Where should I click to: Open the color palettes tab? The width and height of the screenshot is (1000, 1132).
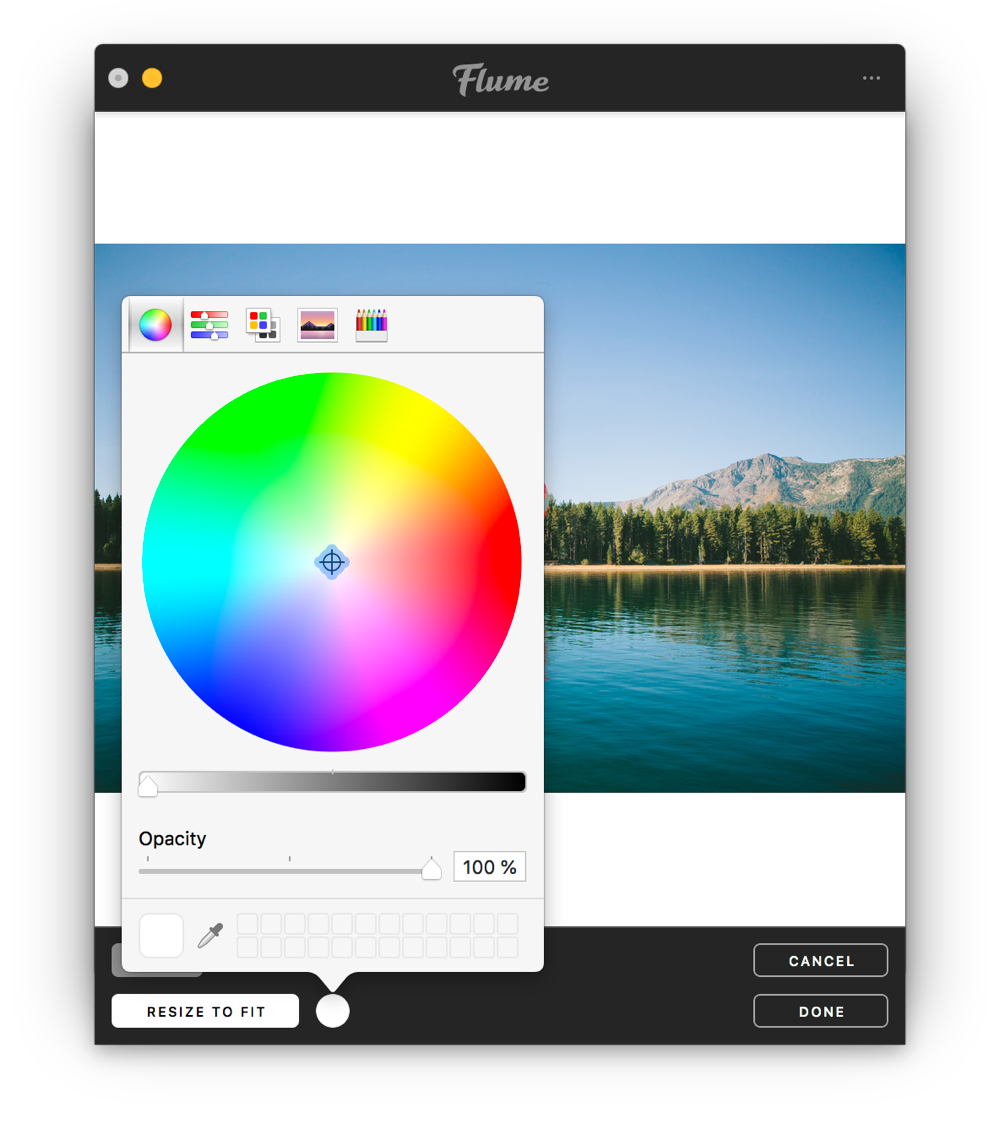pyautogui.click(x=263, y=325)
